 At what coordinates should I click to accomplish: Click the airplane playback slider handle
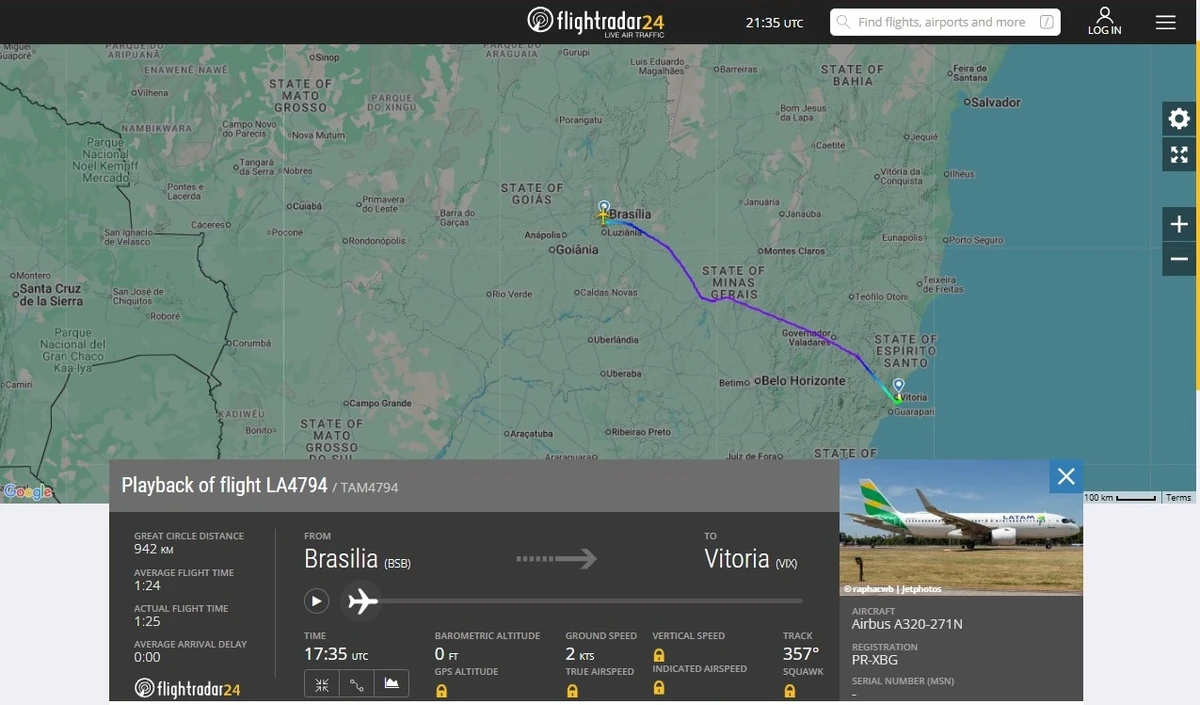pos(362,601)
